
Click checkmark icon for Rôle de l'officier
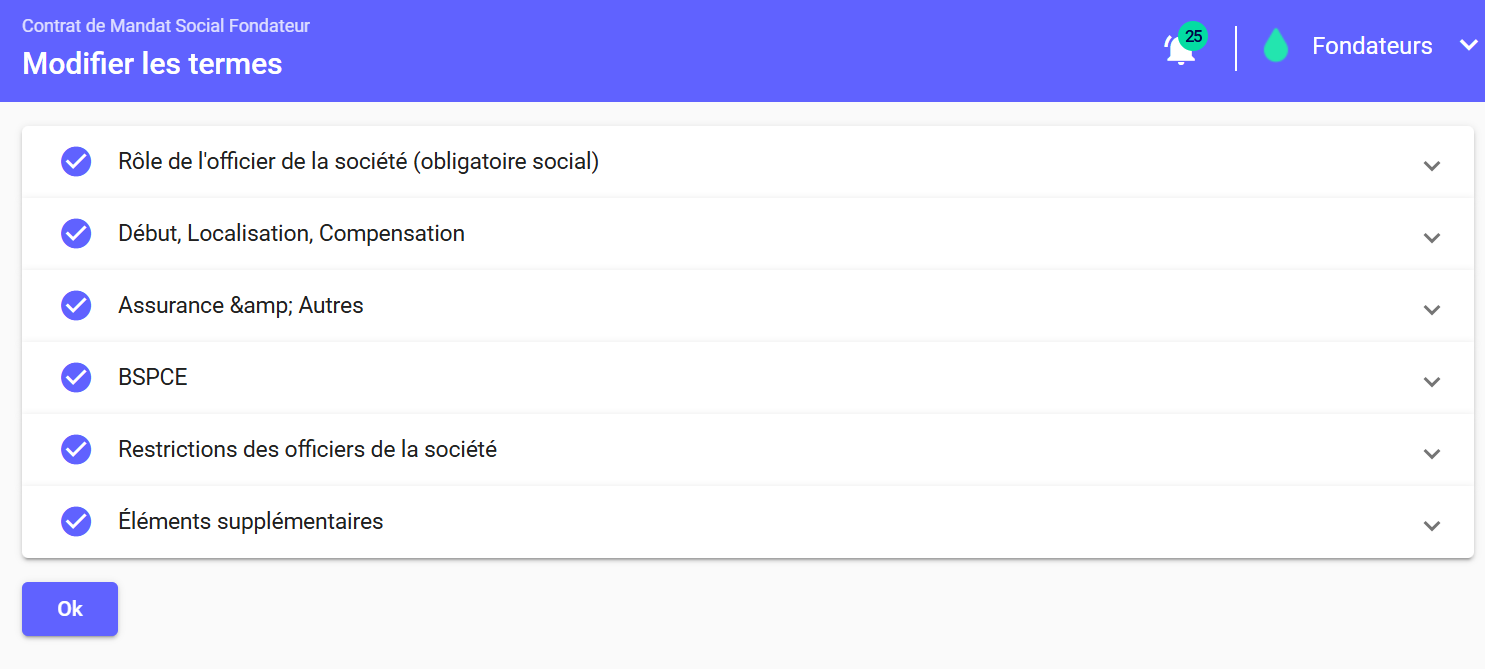[76, 161]
